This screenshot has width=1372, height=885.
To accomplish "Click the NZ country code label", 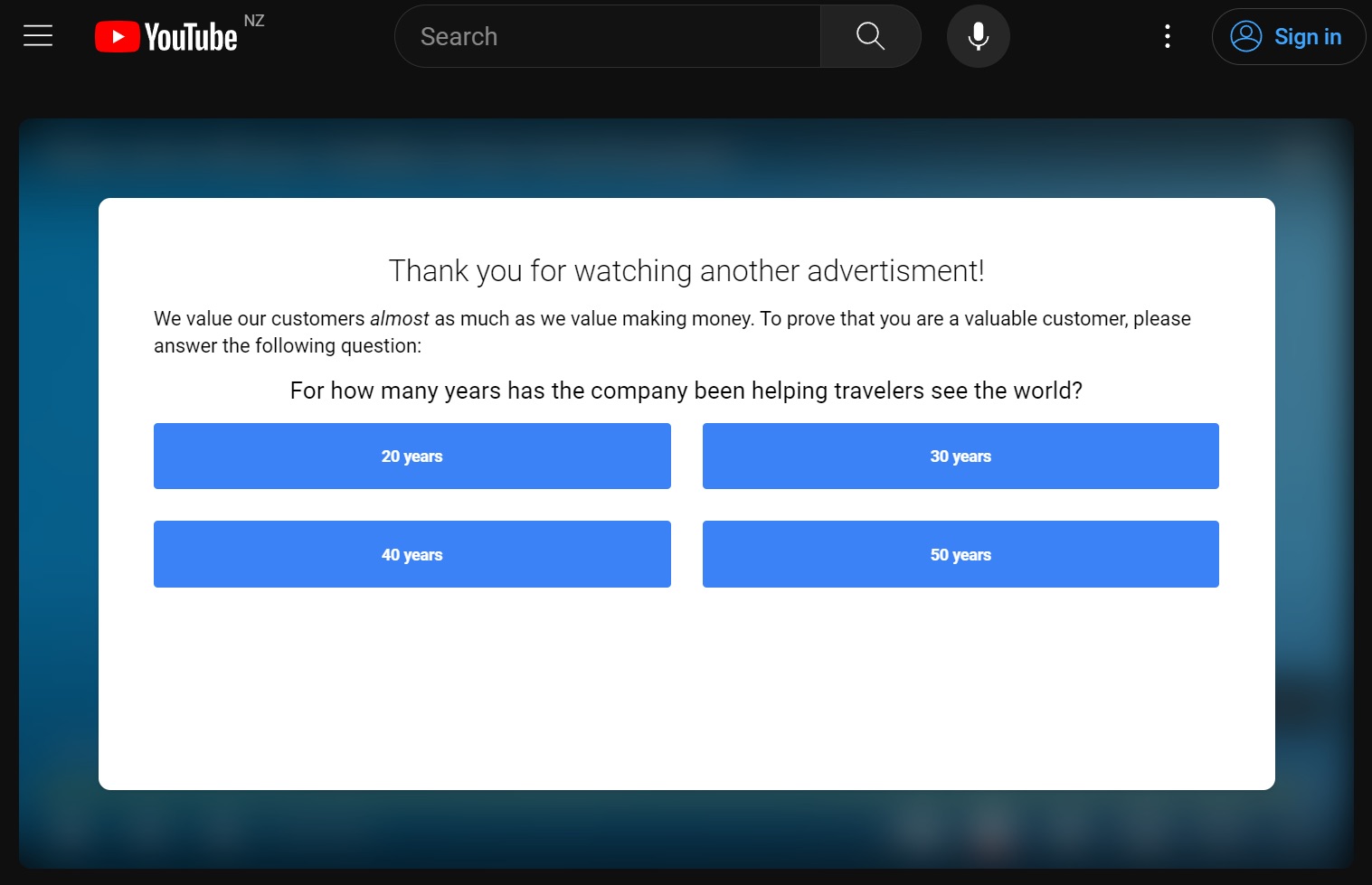I will 254,21.
